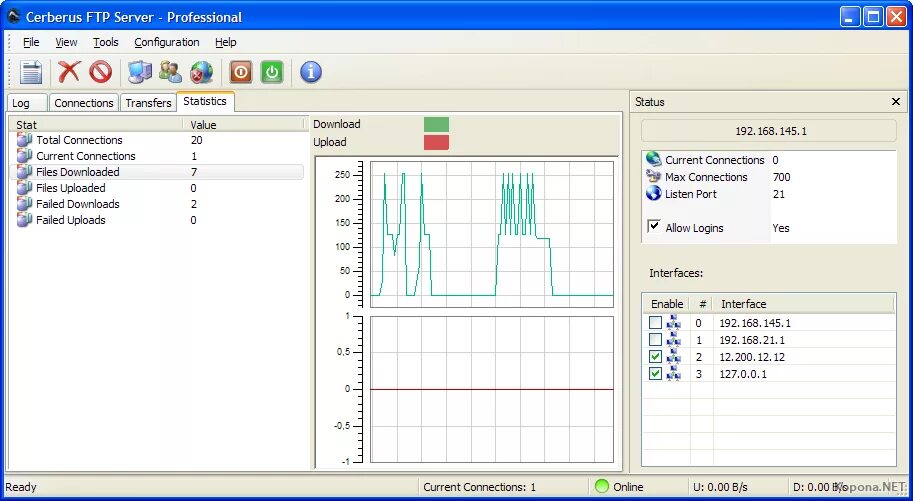Click the Files Uploaded row icon
913x501 pixels.
coord(24,188)
